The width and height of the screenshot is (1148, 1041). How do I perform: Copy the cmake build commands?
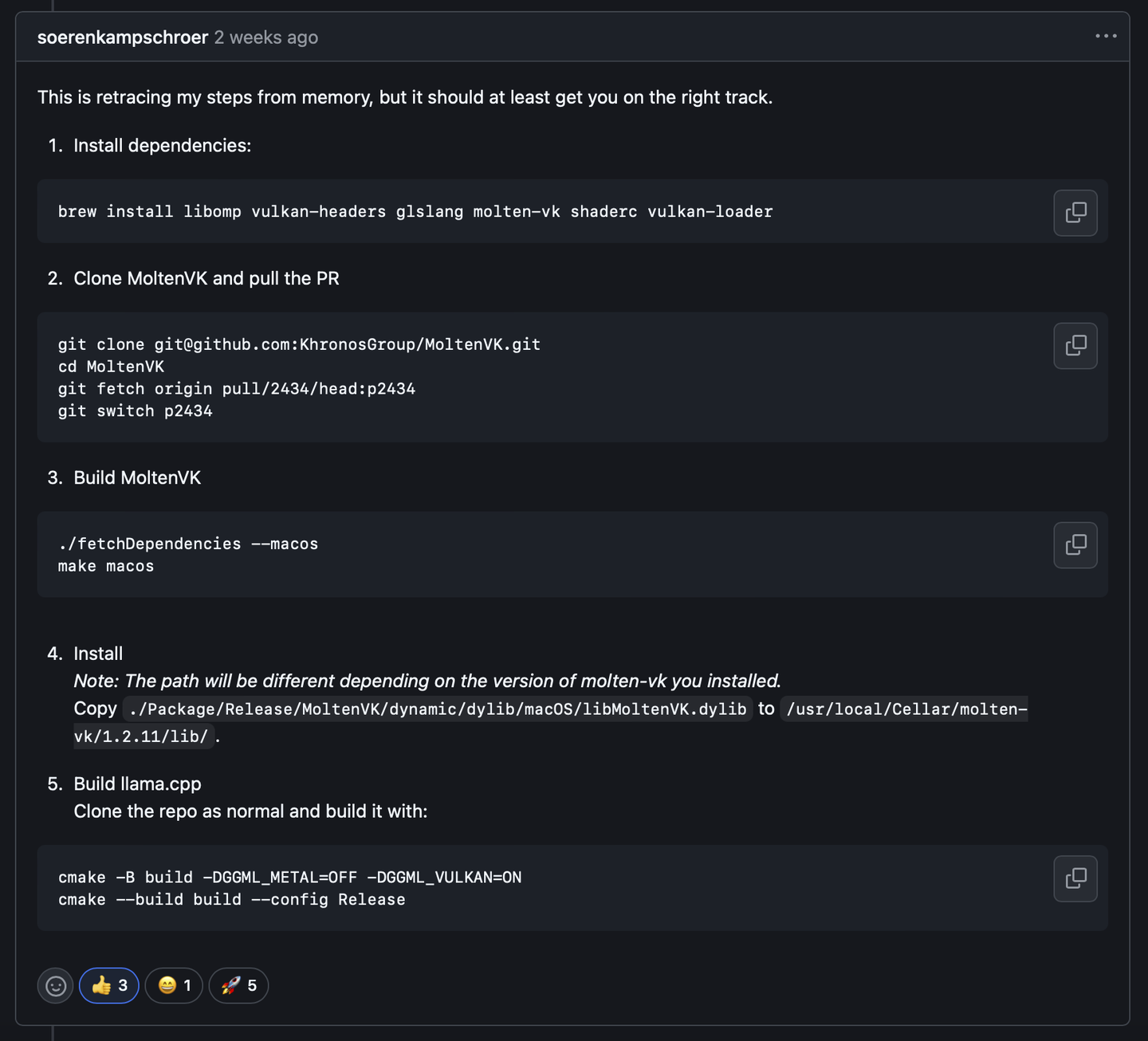point(1075,878)
